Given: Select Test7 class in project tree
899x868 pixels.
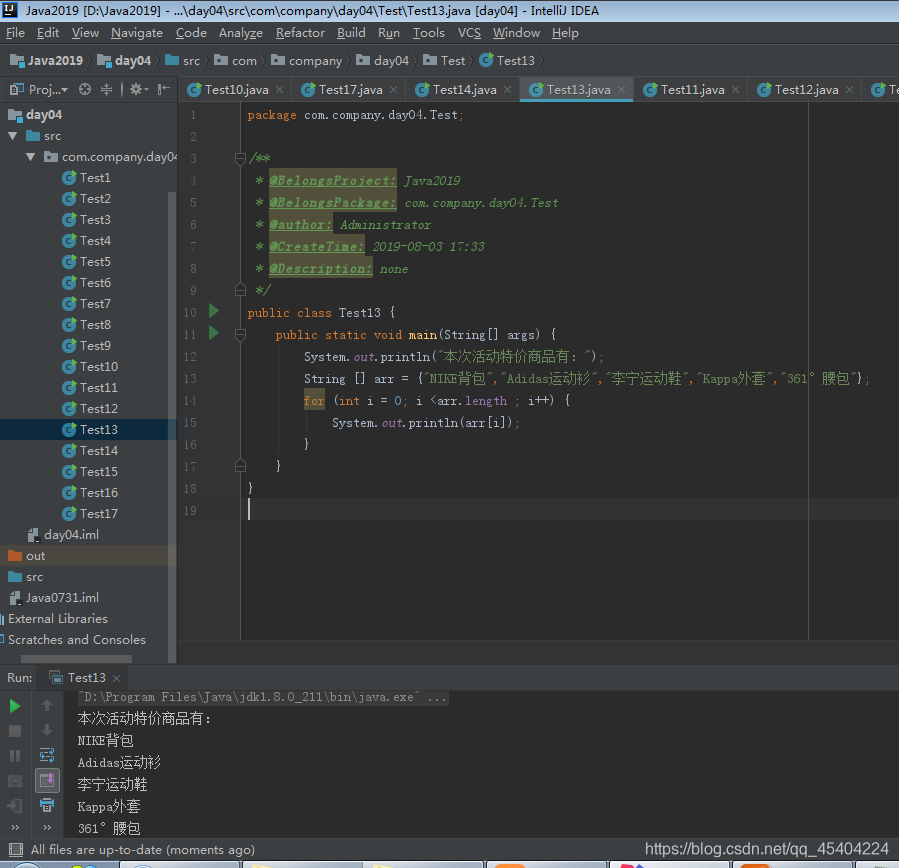Looking at the screenshot, I should pos(87,303).
